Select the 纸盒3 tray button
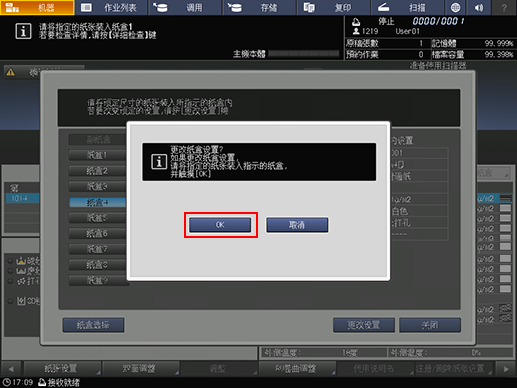This screenshot has width=517, height=388. click(x=97, y=187)
